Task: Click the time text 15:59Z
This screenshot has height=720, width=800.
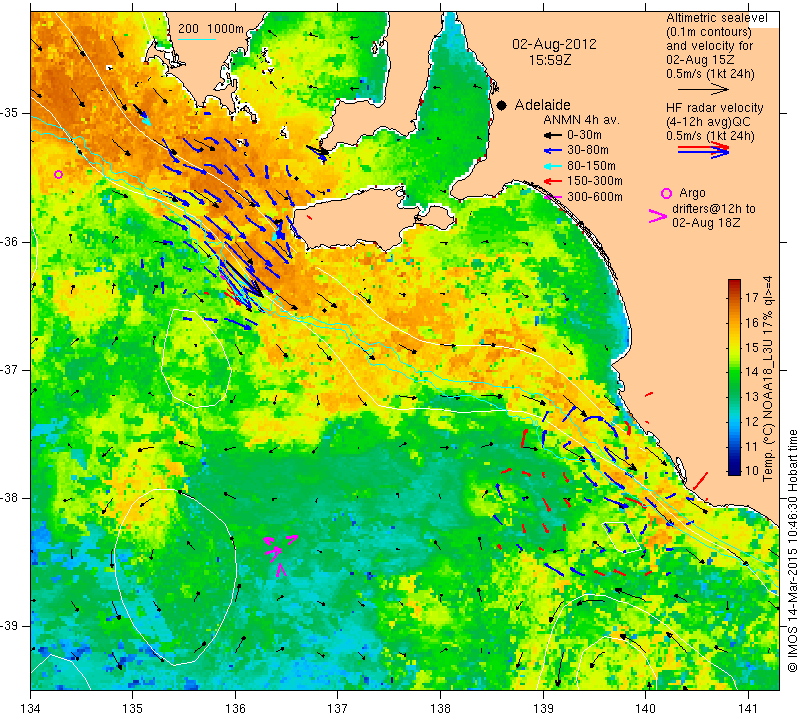Action: click(550, 60)
